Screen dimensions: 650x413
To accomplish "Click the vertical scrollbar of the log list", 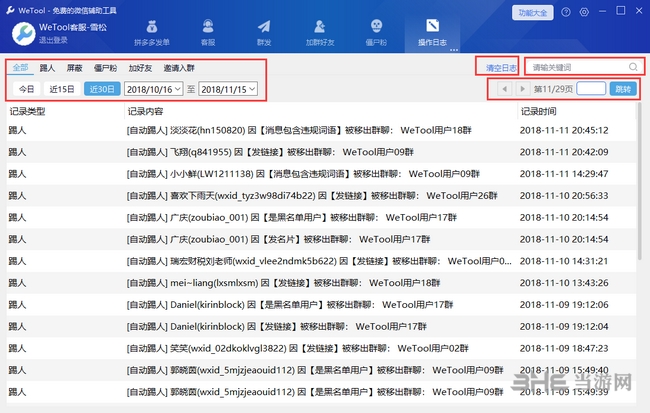I will click(640, 182).
